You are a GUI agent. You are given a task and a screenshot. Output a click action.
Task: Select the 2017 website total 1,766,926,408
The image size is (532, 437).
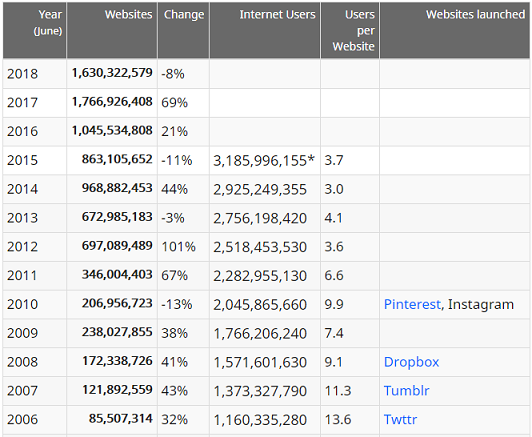coord(112,101)
